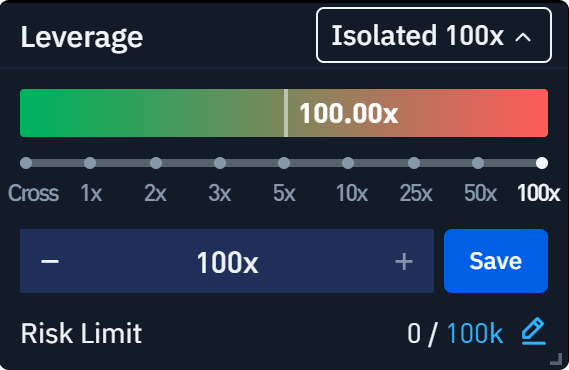Viewport: 569px width, 370px height.
Task: Select the 50x slider dot
Action: [x=478, y=163]
